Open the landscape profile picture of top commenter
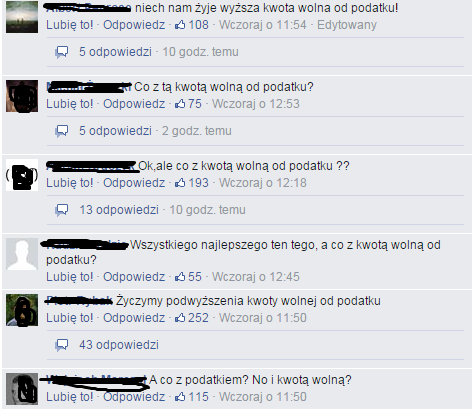Viewport: 472px width, 410px height. tap(22, 17)
